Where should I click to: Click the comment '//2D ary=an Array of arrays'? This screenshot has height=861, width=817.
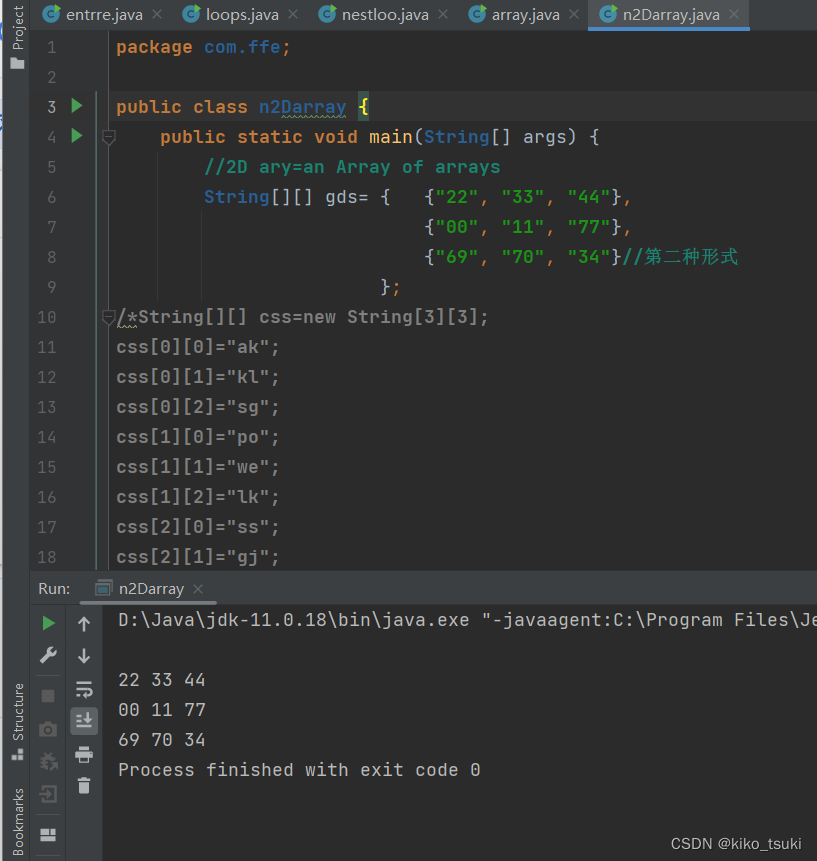click(x=352, y=167)
